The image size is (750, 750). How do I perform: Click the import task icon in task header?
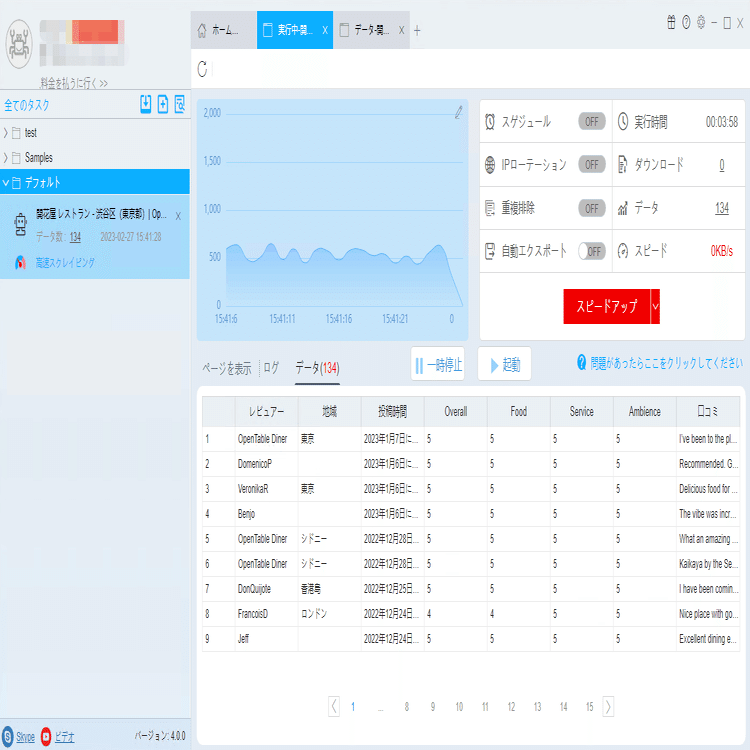pyautogui.click(x=145, y=104)
